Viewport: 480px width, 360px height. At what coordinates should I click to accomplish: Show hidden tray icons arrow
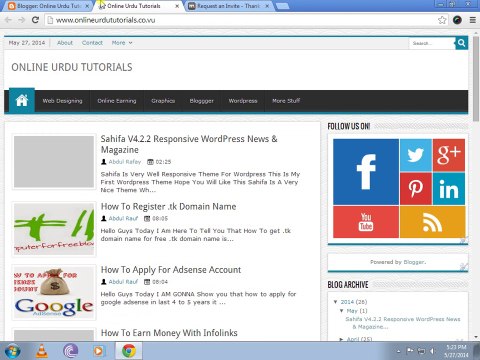click(398, 351)
